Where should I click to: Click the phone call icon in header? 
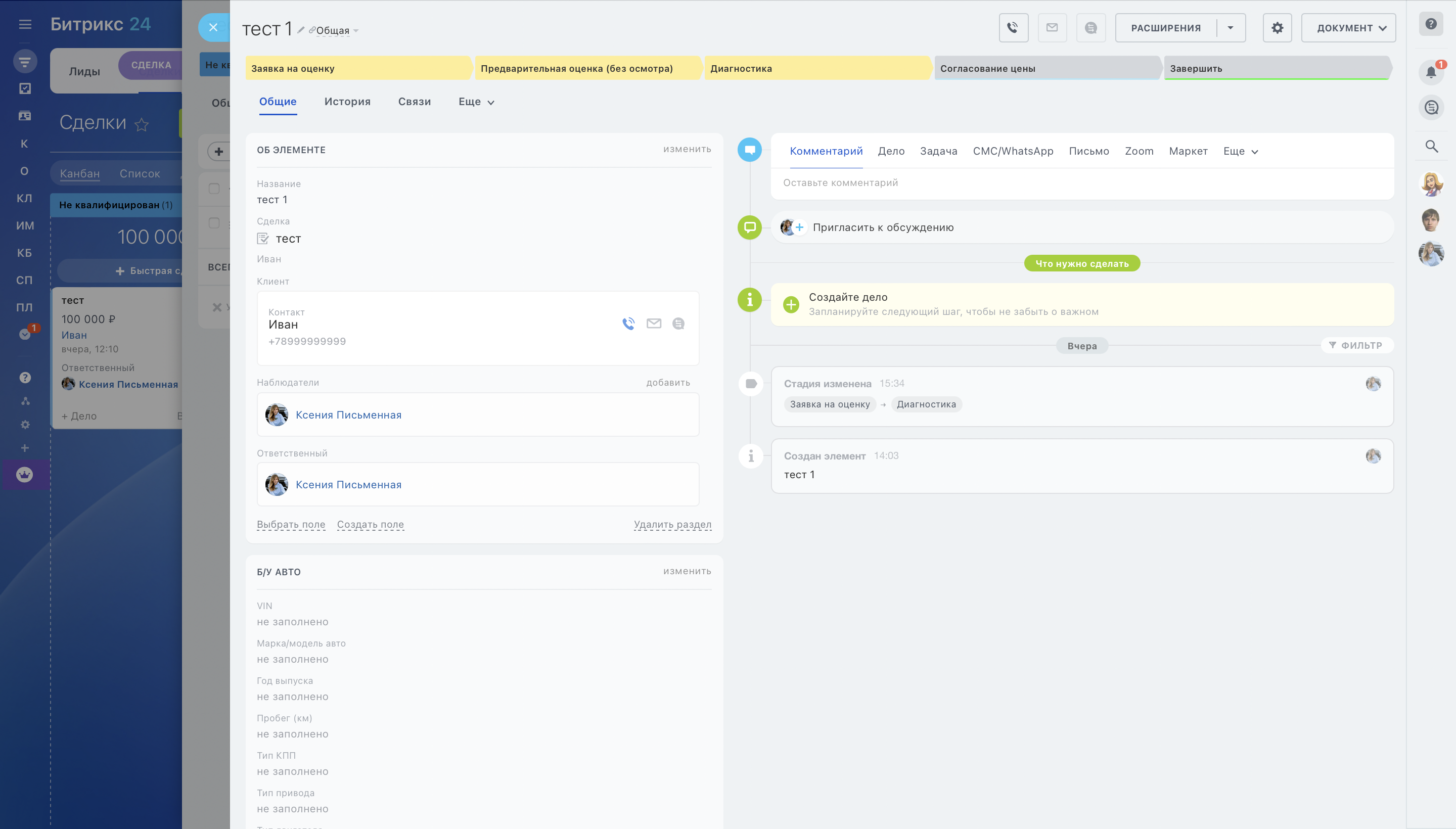coord(1013,28)
